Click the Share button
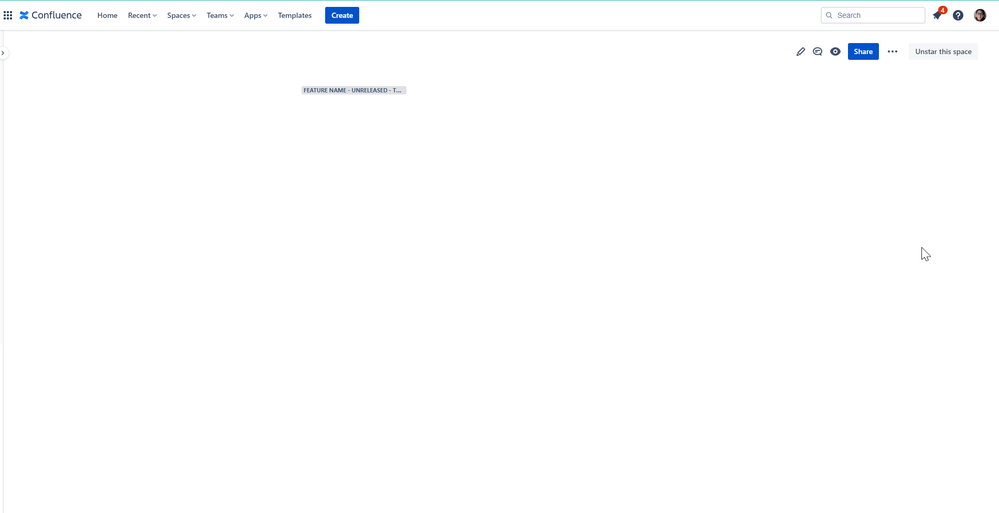999x513 pixels. [863, 52]
